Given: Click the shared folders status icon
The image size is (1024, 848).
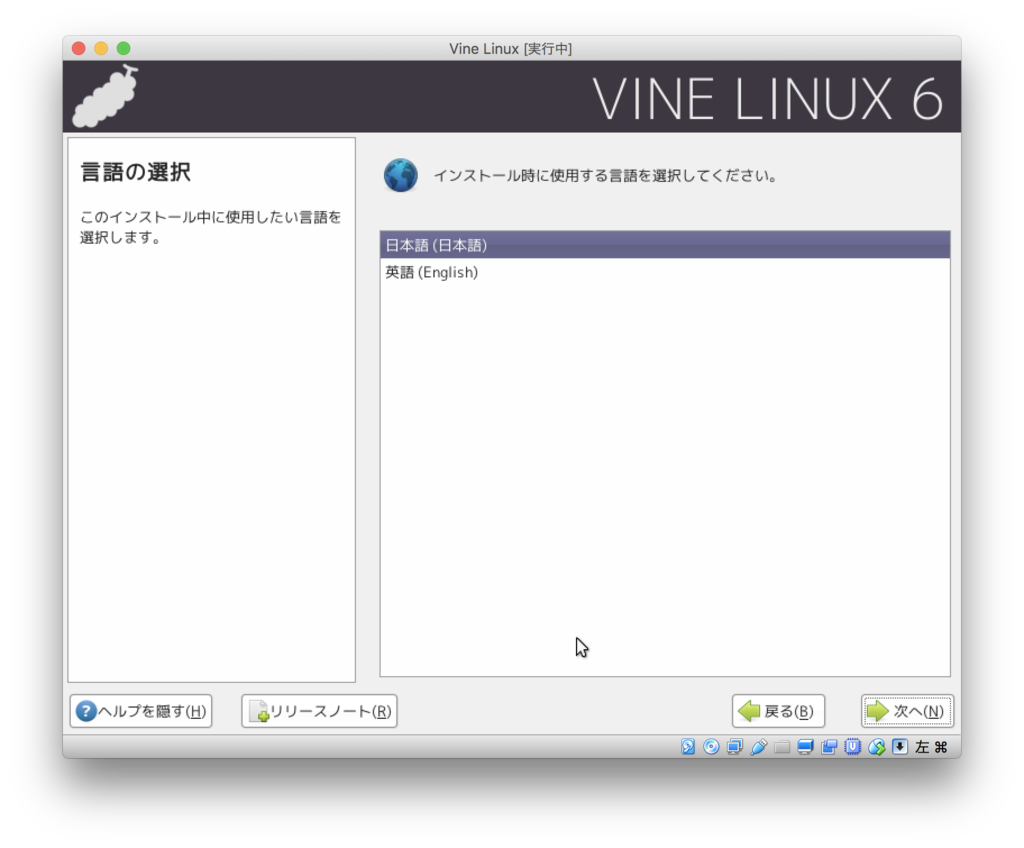Looking at the screenshot, I should pyautogui.click(x=782, y=747).
